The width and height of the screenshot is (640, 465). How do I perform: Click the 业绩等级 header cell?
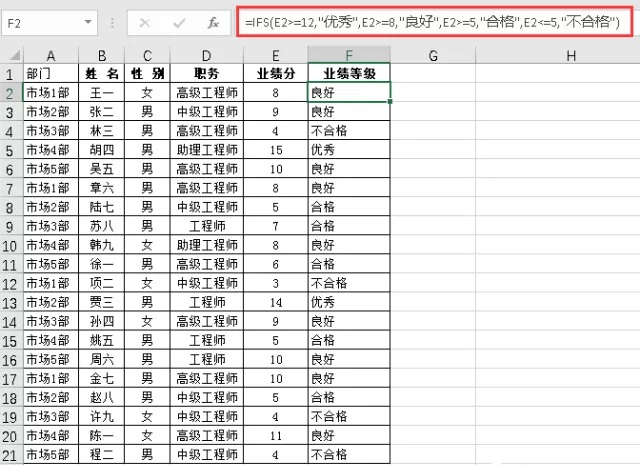pyautogui.click(x=349, y=74)
